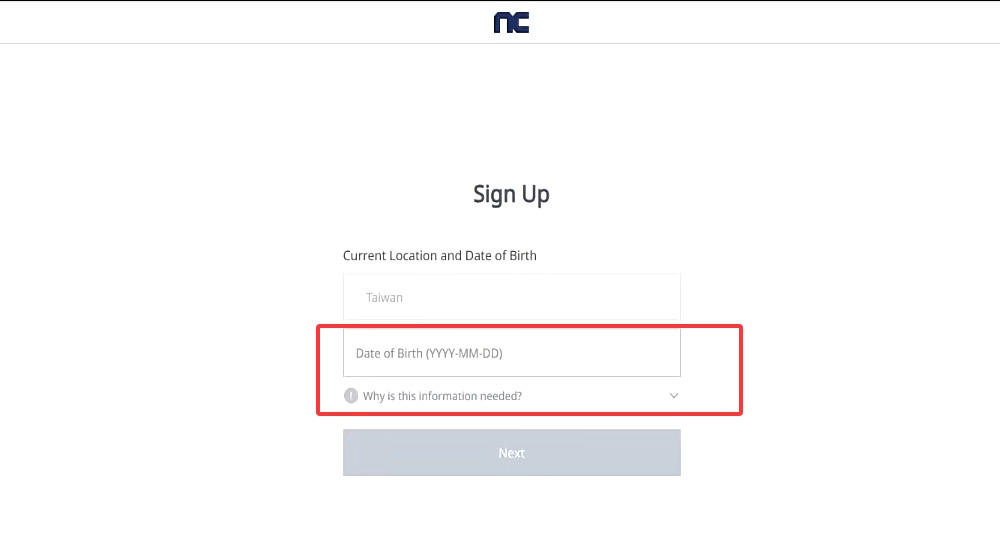The image size is (1000, 533).
Task: Click the "Current Location and Date of Birth" label
Action: tap(440, 256)
